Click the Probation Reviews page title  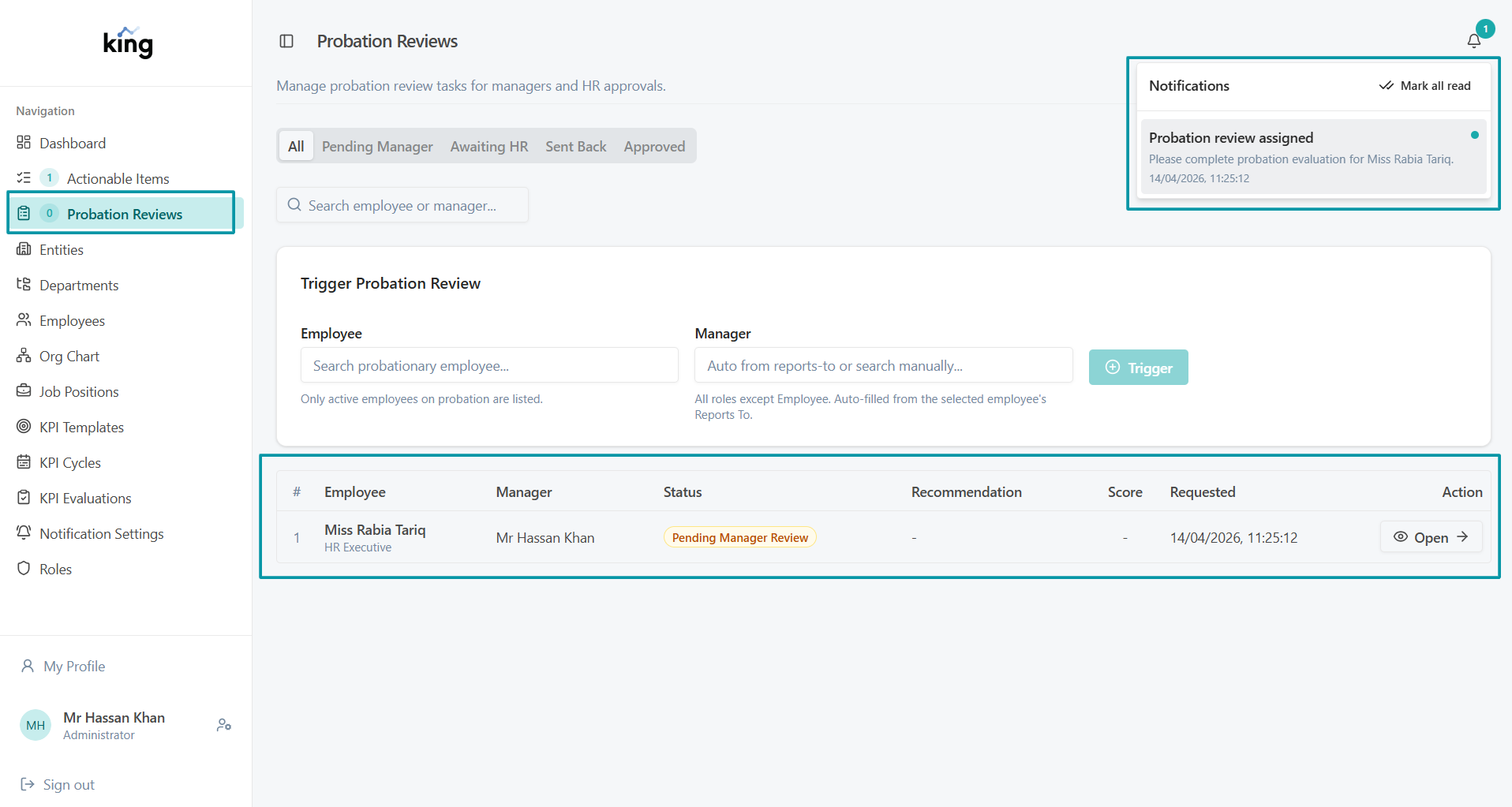point(387,41)
